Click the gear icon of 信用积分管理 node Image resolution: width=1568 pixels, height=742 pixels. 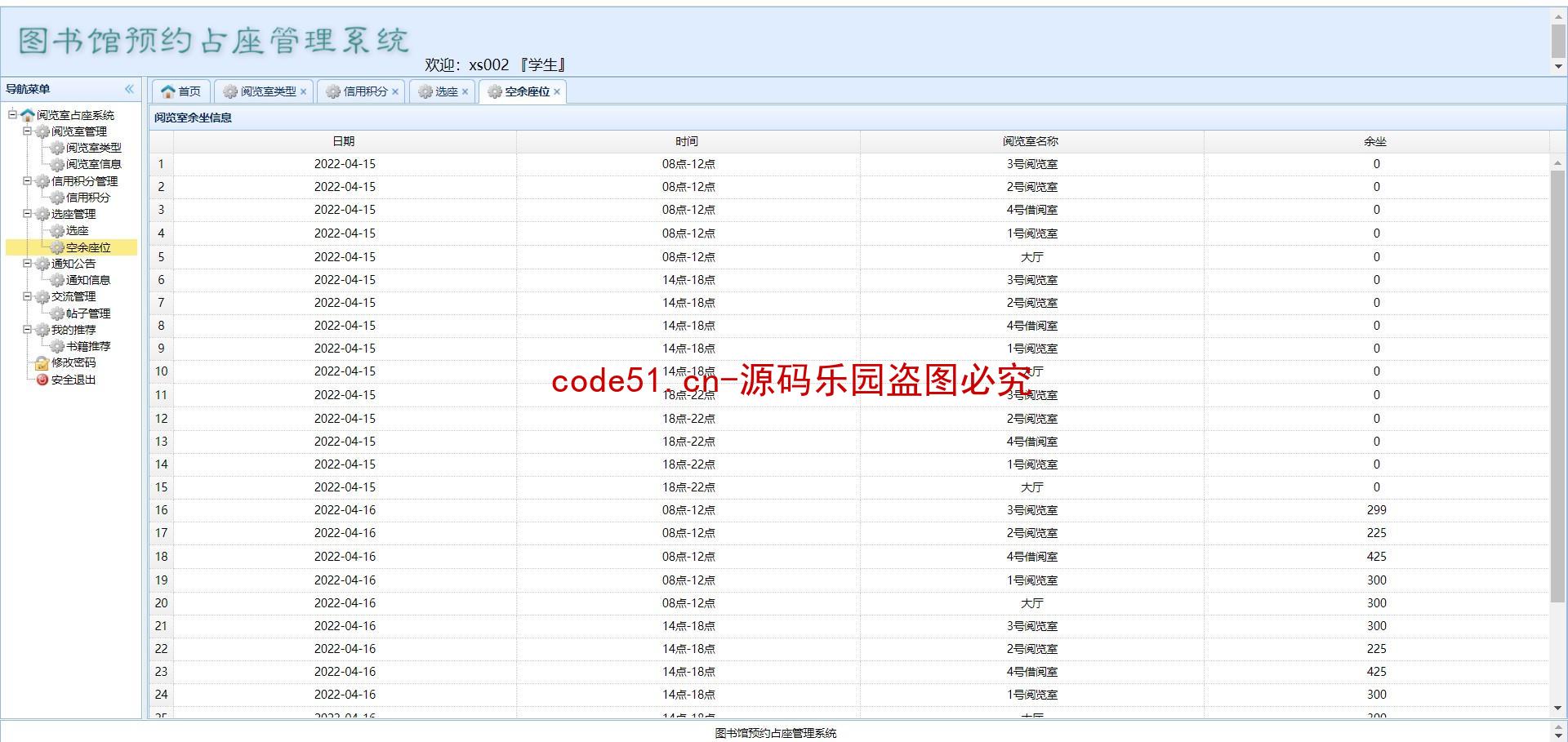(42, 181)
